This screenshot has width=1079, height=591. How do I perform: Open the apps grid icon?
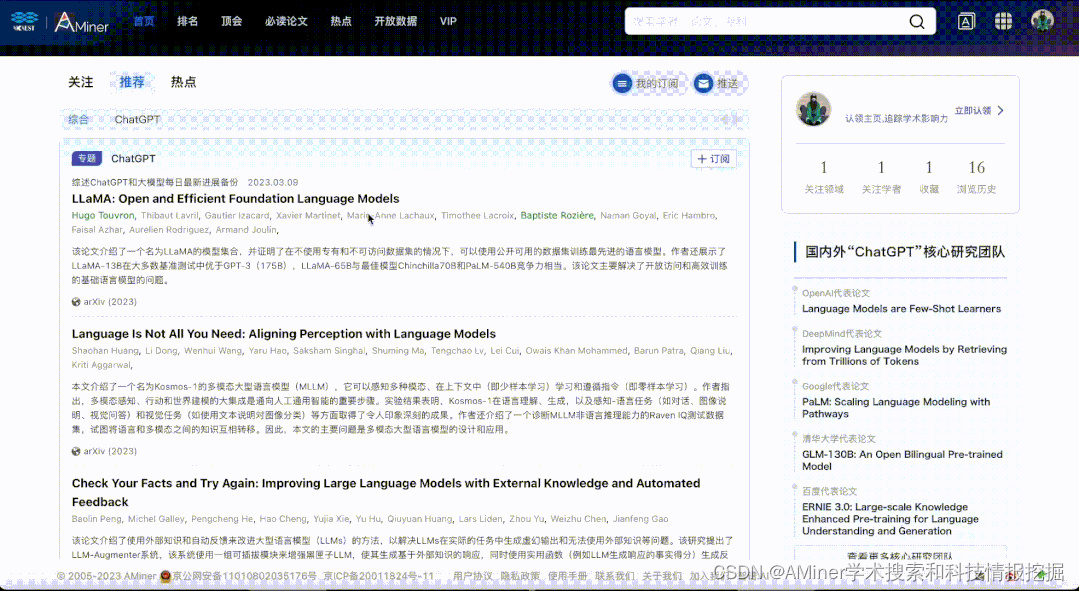pos(1003,21)
